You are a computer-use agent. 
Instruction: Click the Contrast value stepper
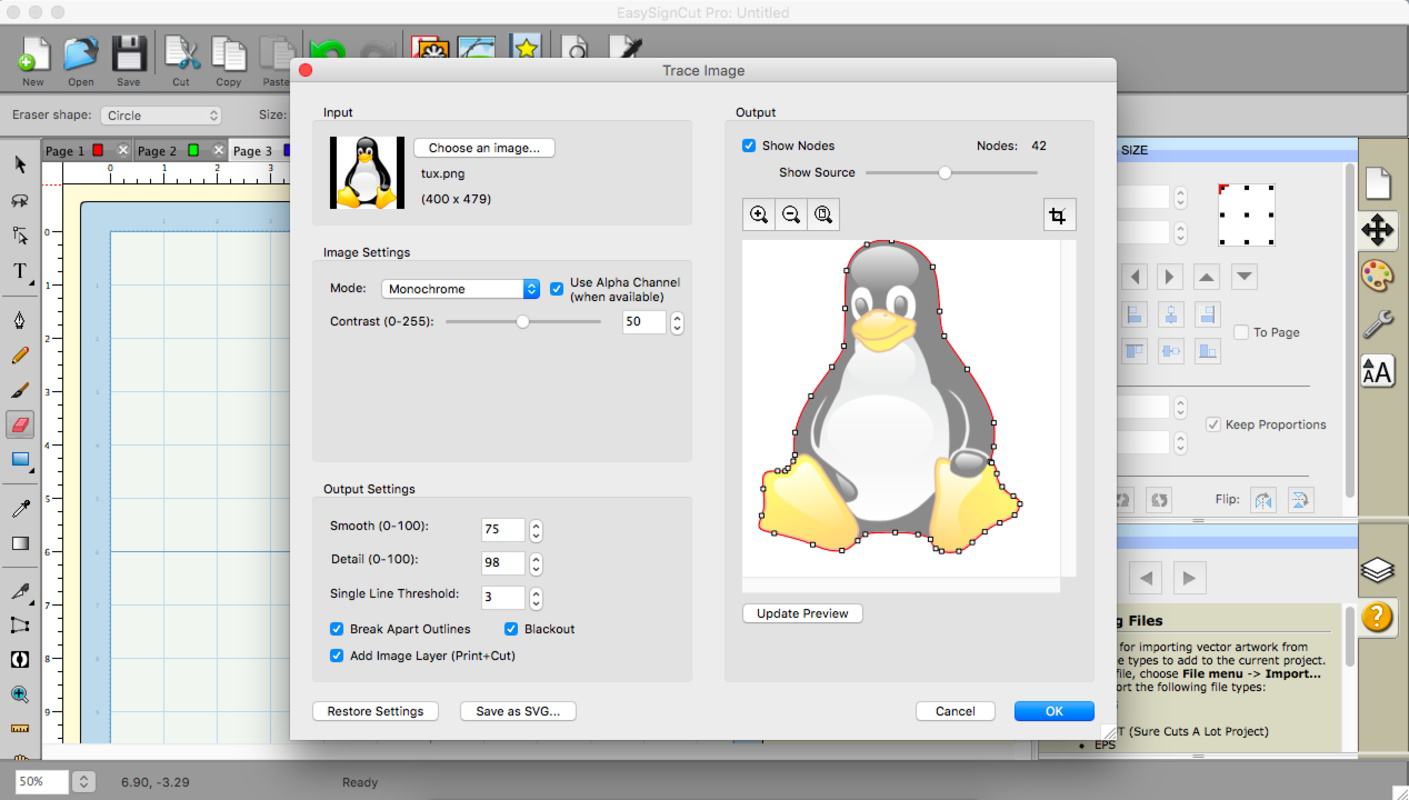[x=677, y=322]
